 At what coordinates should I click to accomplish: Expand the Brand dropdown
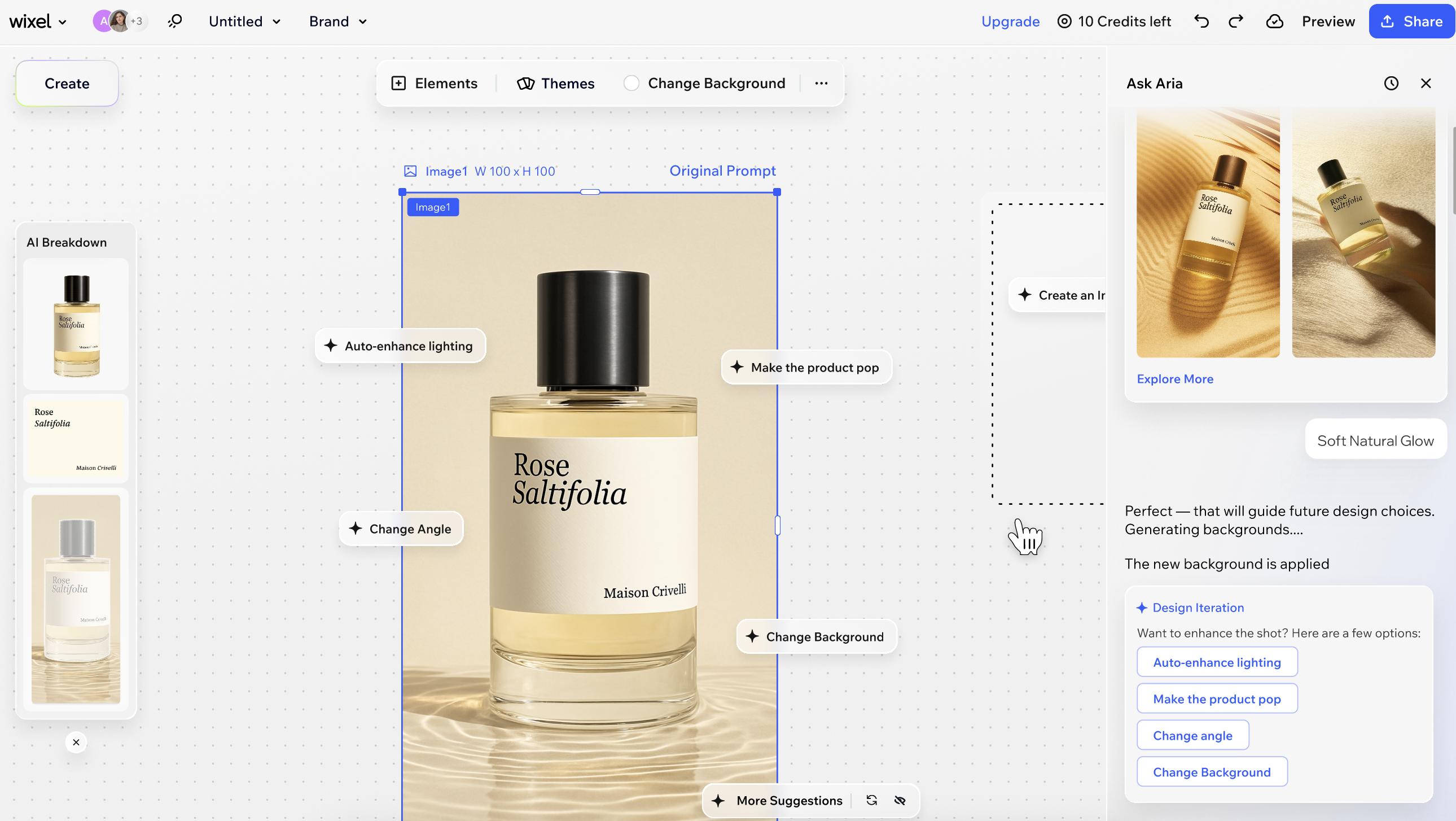coord(337,21)
